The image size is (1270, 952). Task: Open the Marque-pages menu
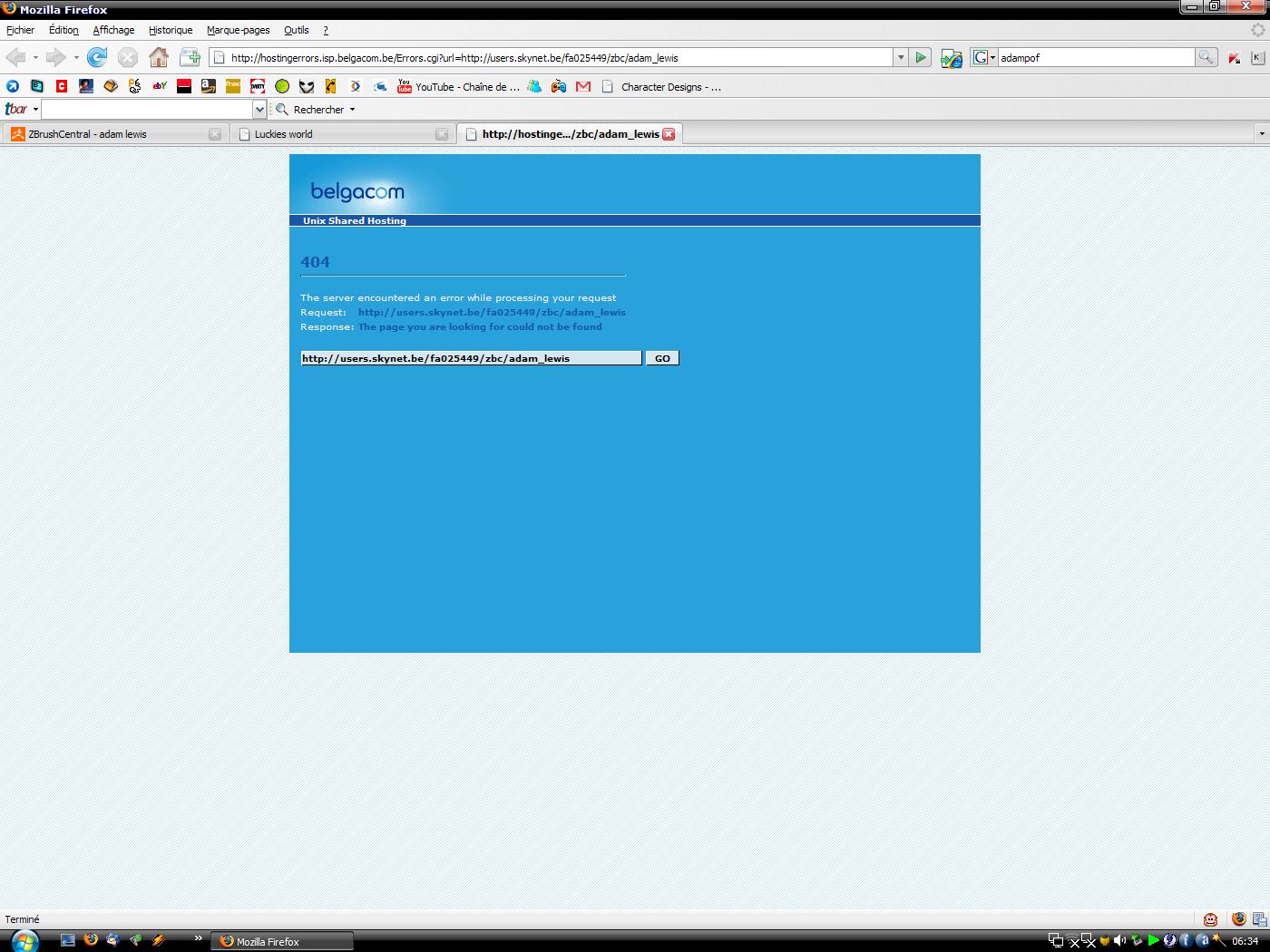[x=239, y=30]
